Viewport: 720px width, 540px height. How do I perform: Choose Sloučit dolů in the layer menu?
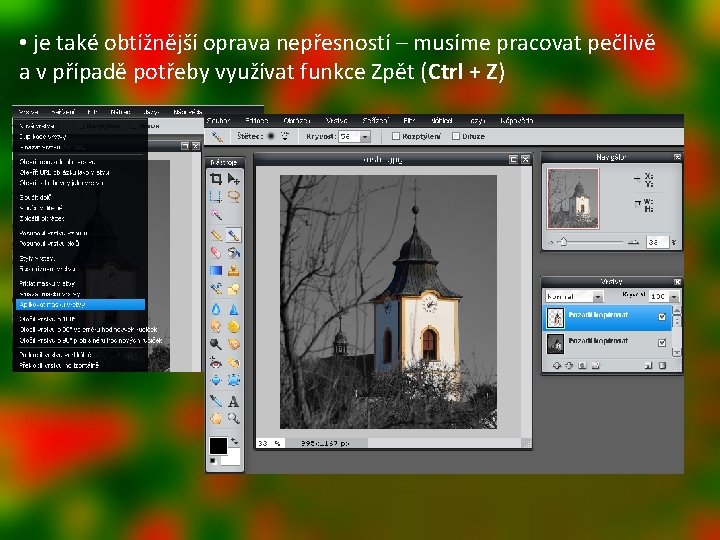pyautogui.click(x=35, y=197)
